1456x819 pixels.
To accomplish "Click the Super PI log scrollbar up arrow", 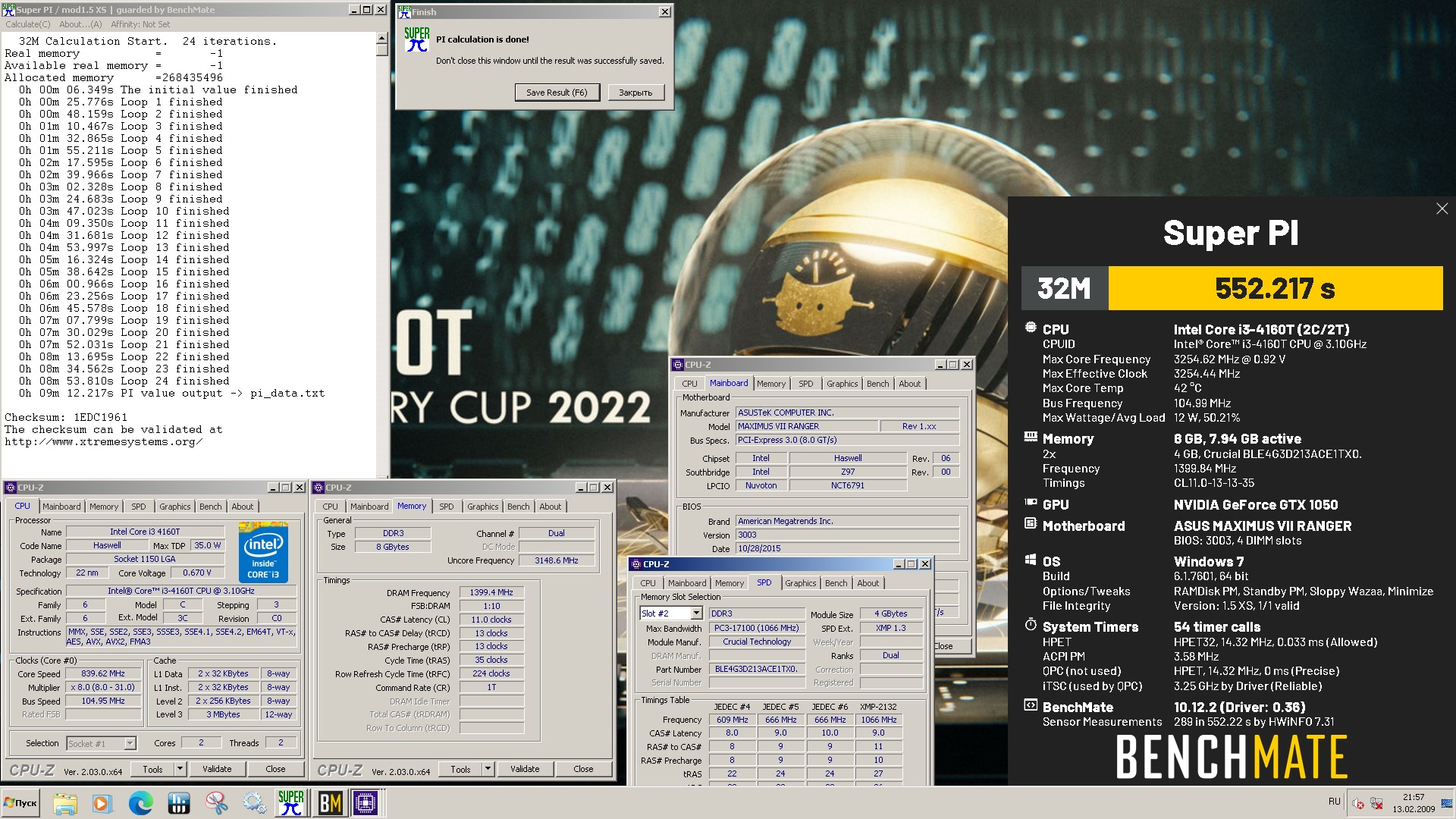I will coord(381,38).
